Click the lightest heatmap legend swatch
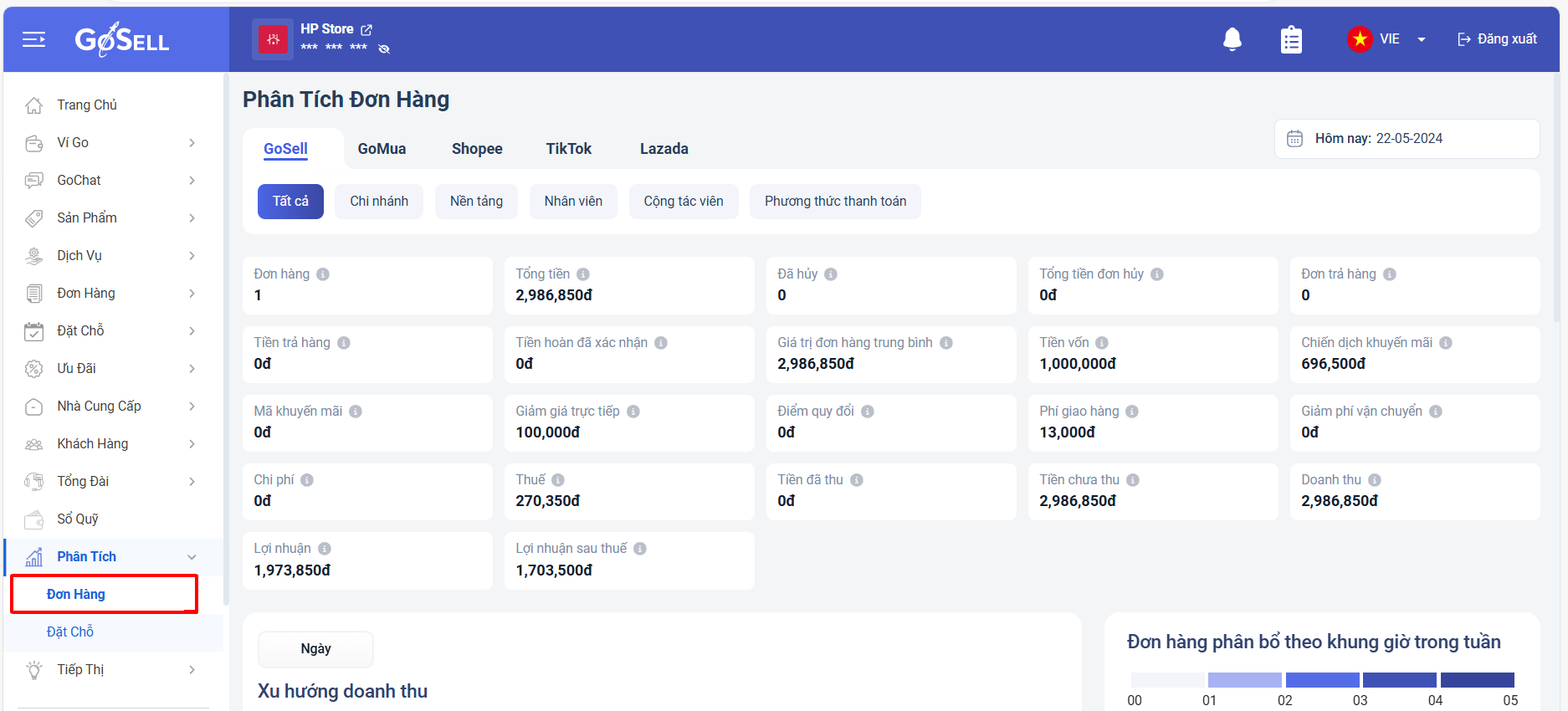This screenshot has width=1568, height=711. coord(1167,680)
